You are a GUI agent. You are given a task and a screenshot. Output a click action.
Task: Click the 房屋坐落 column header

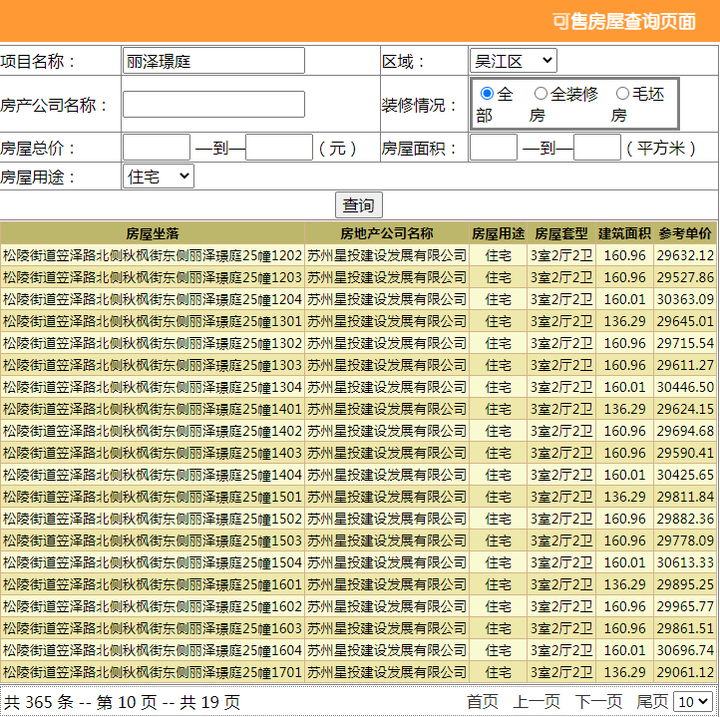click(x=152, y=233)
